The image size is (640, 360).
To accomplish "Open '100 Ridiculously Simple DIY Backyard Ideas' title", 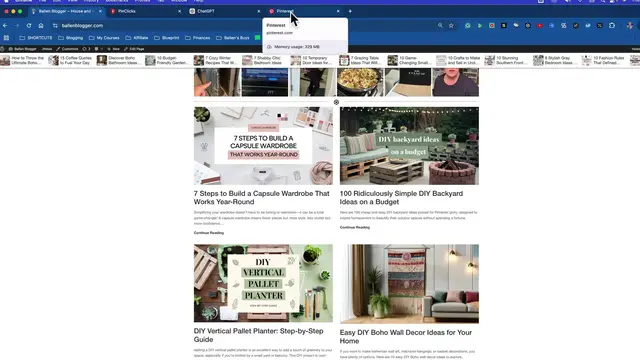I will point(402,198).
